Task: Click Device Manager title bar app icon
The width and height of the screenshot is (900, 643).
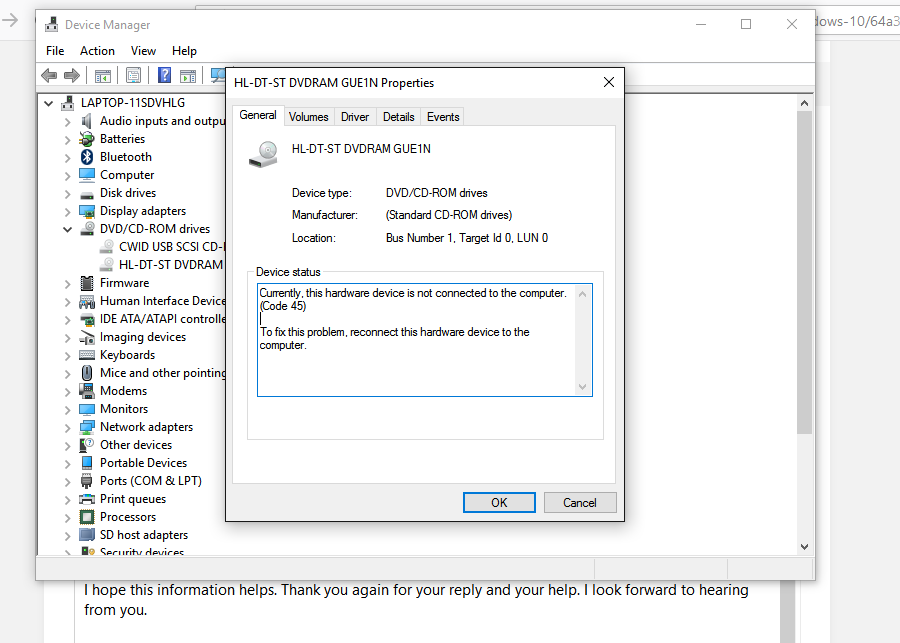Action: click(x=52, y=24)
